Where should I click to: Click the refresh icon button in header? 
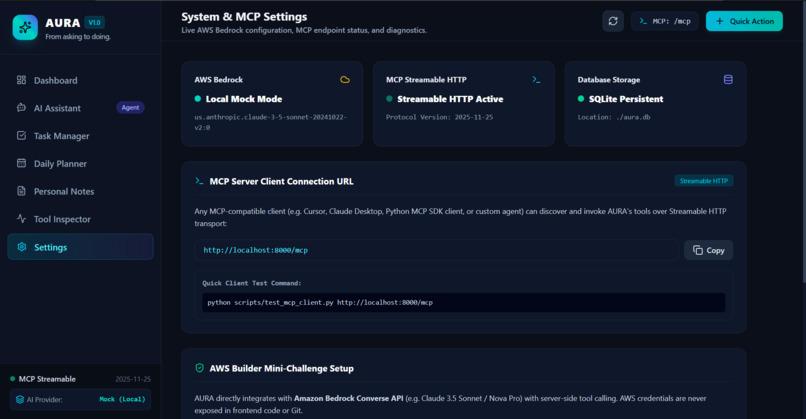[x=613, y=21]
